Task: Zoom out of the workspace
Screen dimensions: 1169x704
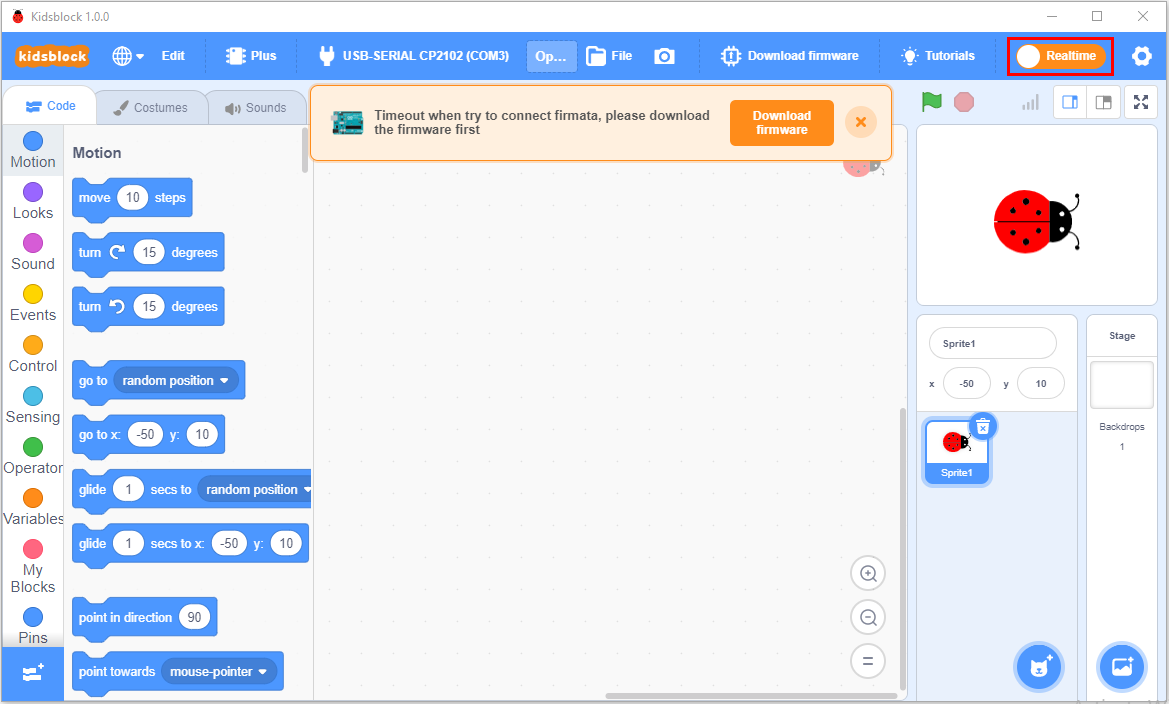Action: tap(868, 618)
